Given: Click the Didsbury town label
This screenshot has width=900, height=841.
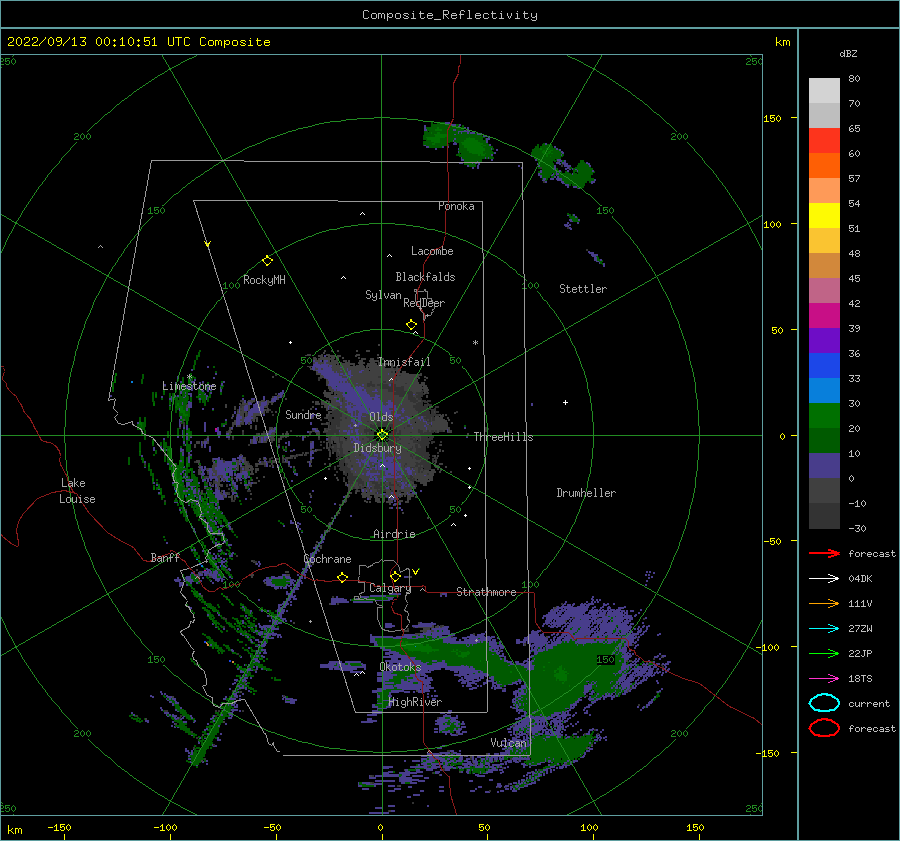Looking at the screenshot, I should coord(378,448).
